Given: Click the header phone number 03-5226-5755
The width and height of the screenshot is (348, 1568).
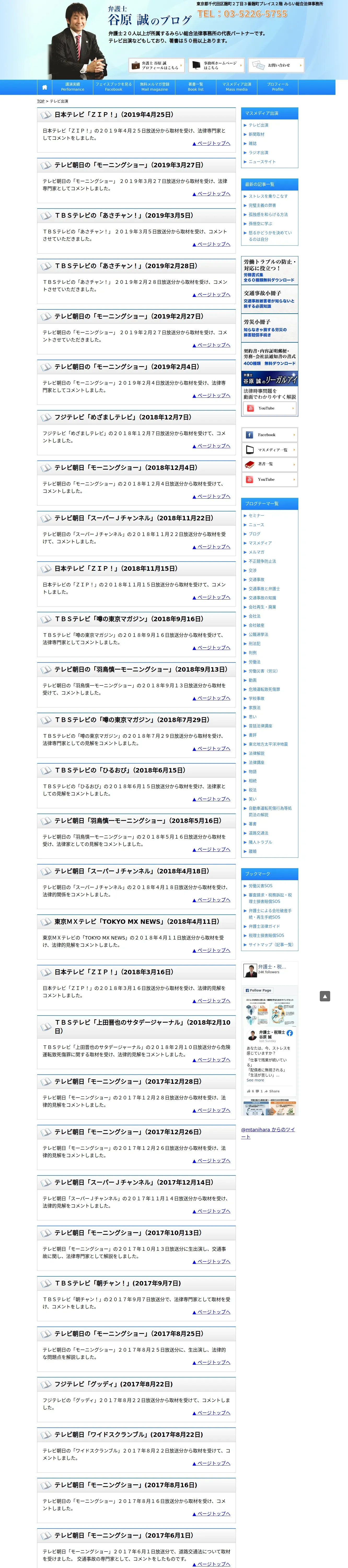Looking at the screenshot, I should (x=242, y=13).
